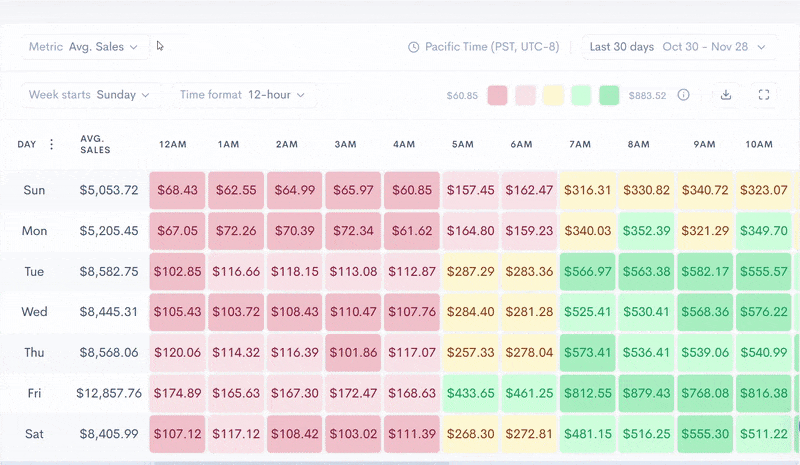Image resolution: width=800 pixels, height=465 pixels.
Task: Click the Friday 8AM cell $879.43
Action: point(646,394)
